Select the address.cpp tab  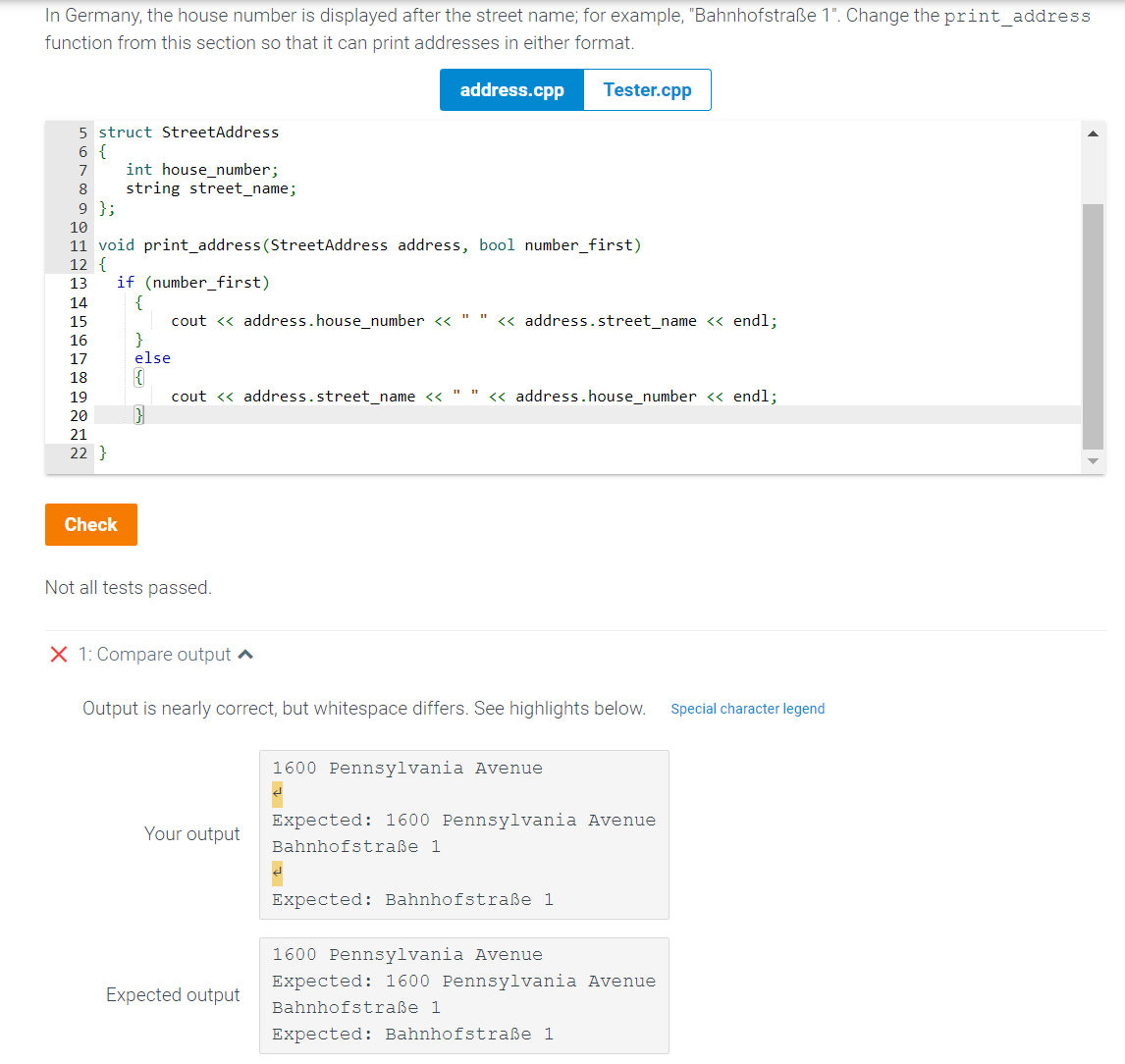point(511,89)
